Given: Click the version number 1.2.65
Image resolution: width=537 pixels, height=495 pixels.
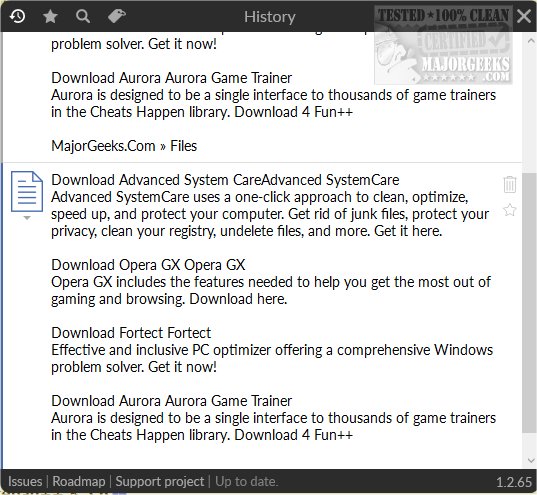Looking at the screenshot, I should pos(514,482).
